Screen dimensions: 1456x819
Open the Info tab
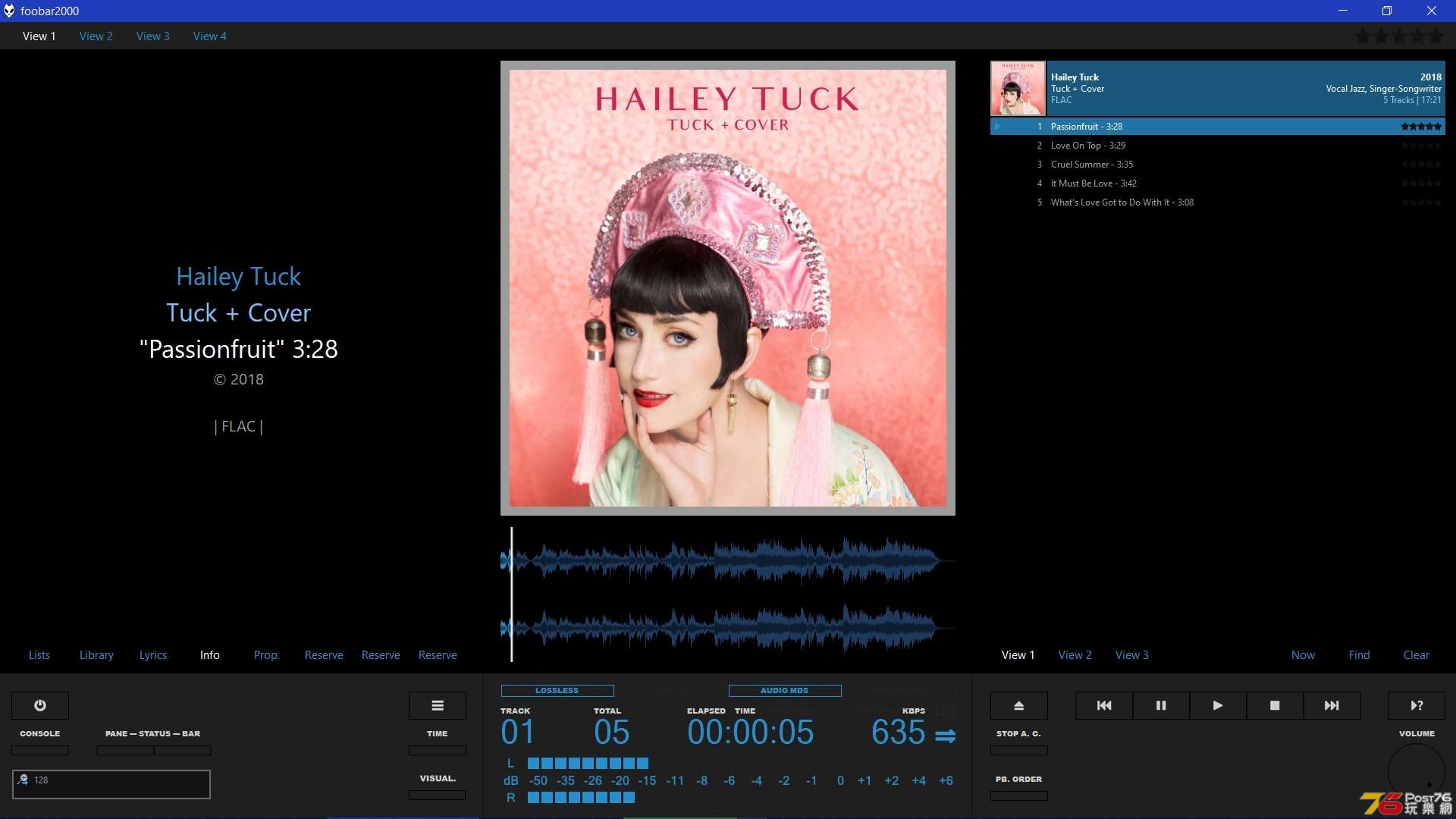210,654
